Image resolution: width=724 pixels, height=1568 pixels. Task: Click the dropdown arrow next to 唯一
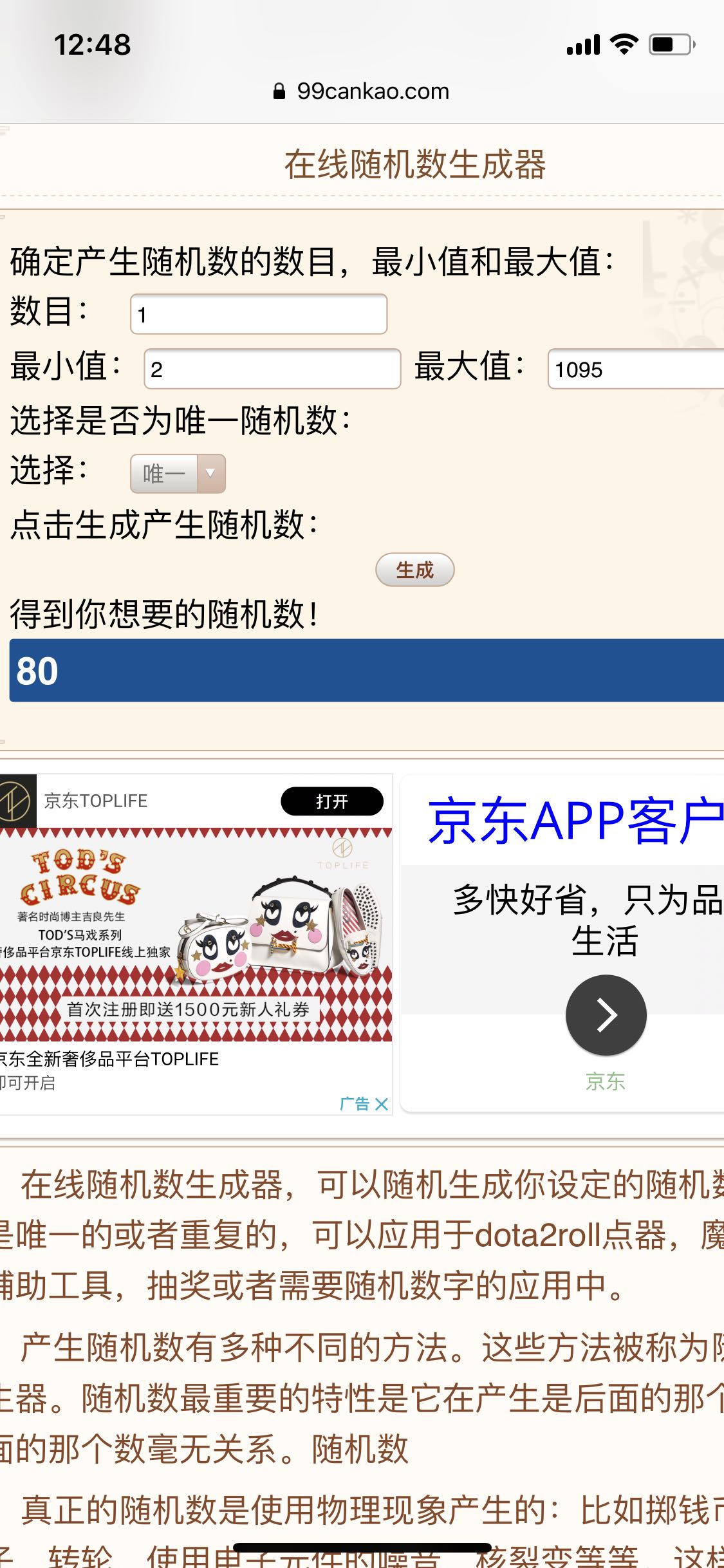click(x=210, y=474)
